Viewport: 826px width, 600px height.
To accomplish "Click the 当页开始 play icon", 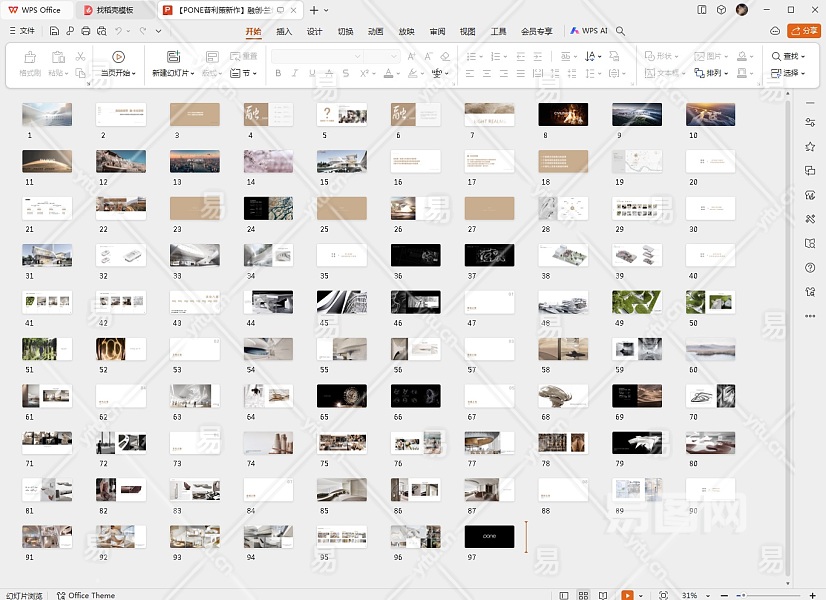I will 119,57.
